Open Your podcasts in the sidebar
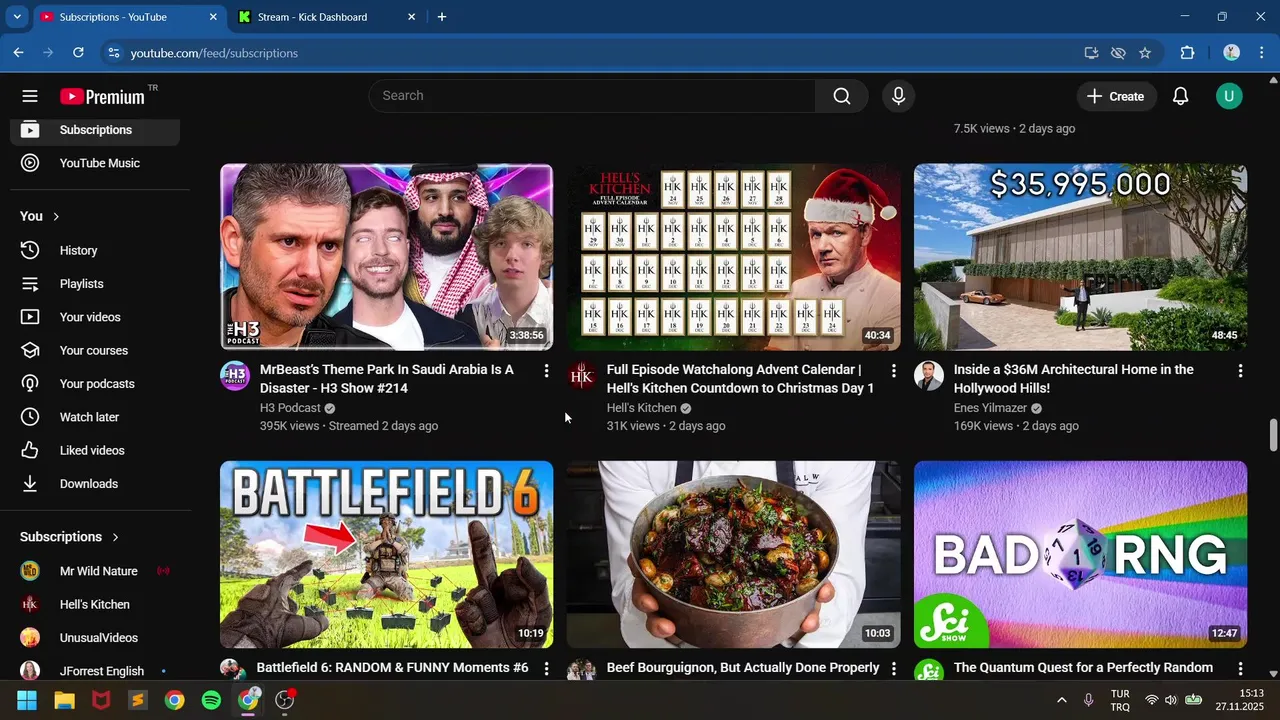This screenshot has height=720, width=1280. pos(95,384)
